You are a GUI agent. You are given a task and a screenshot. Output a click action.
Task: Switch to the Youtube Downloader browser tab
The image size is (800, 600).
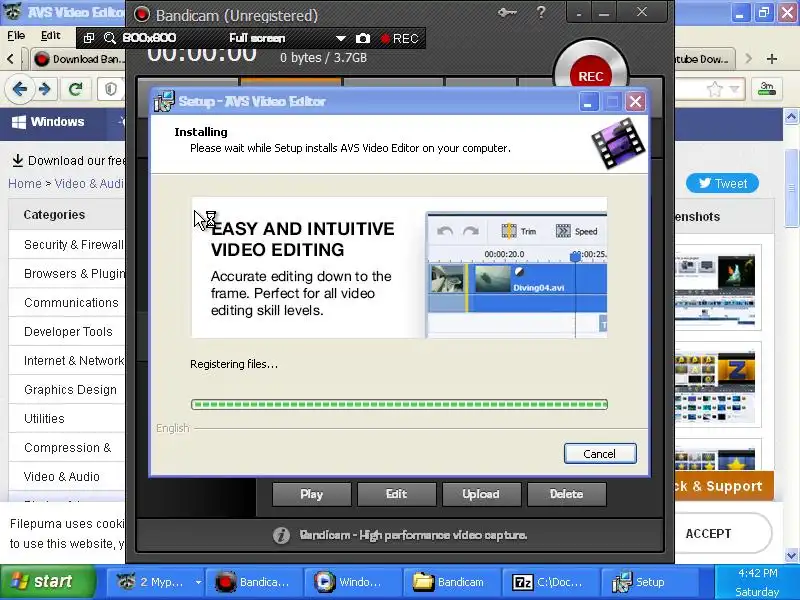coord(704,59)
